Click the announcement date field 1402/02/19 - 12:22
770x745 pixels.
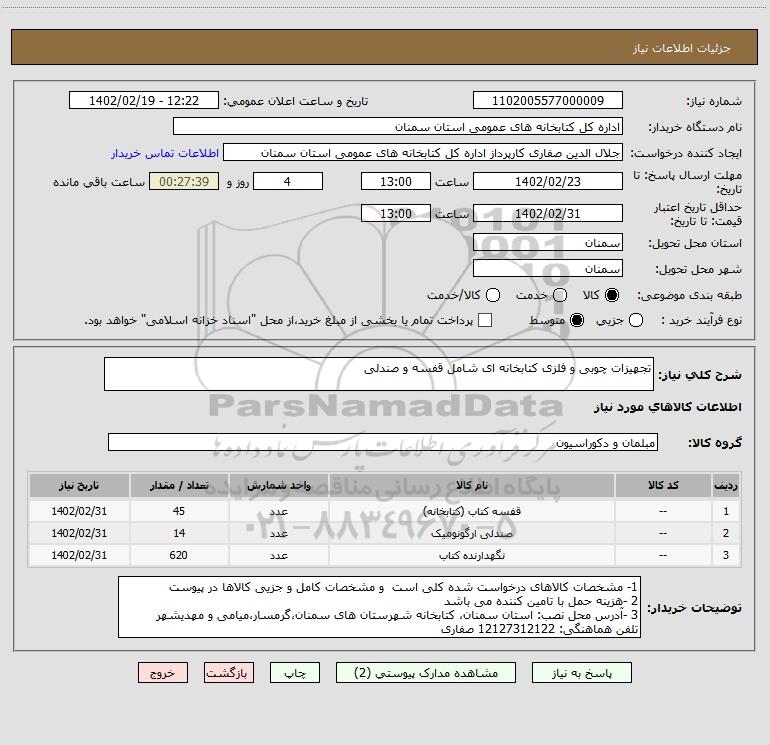tap(144, 101)
